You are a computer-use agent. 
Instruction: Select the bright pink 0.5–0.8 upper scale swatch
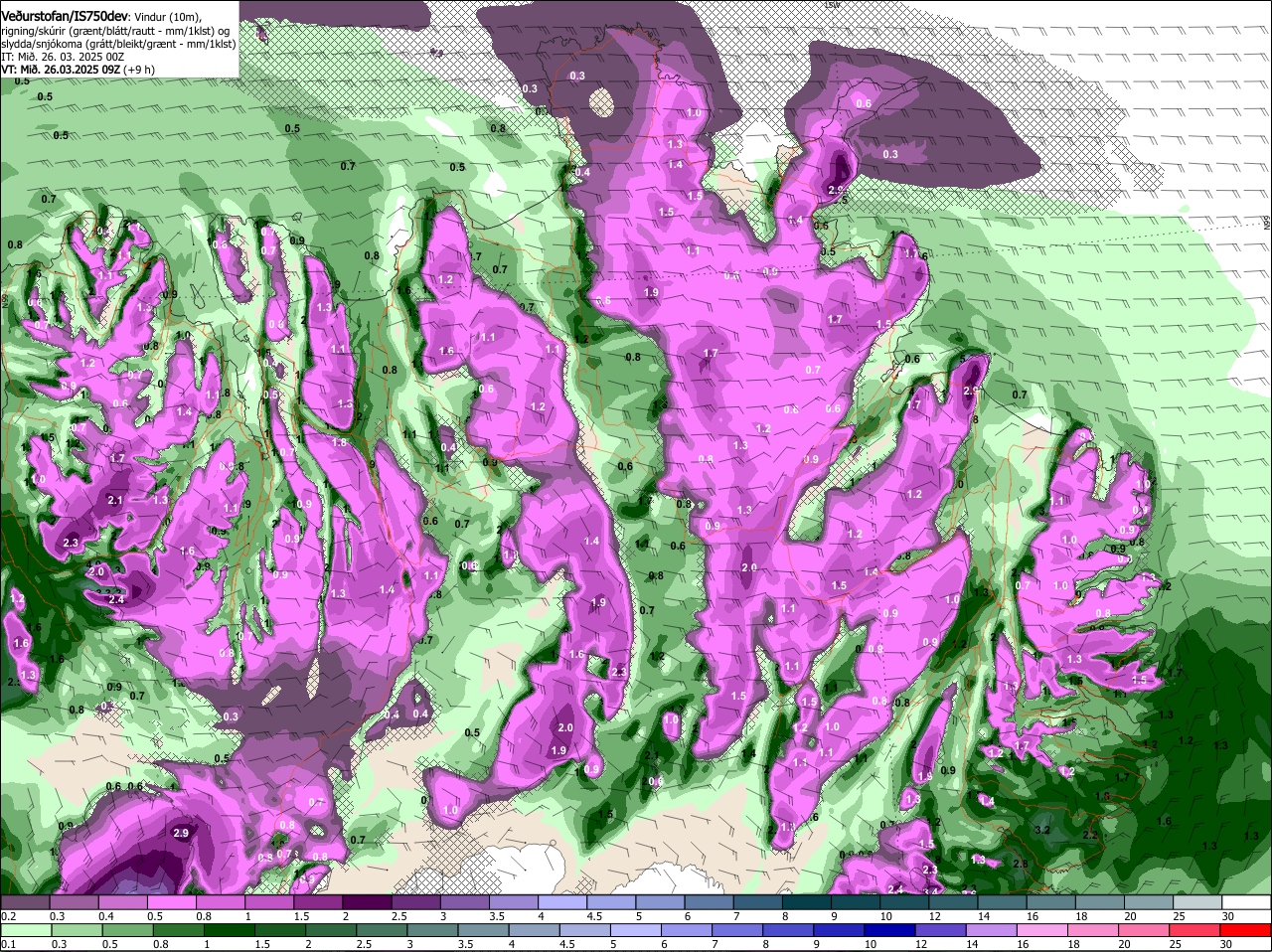[x=171, y=901]
